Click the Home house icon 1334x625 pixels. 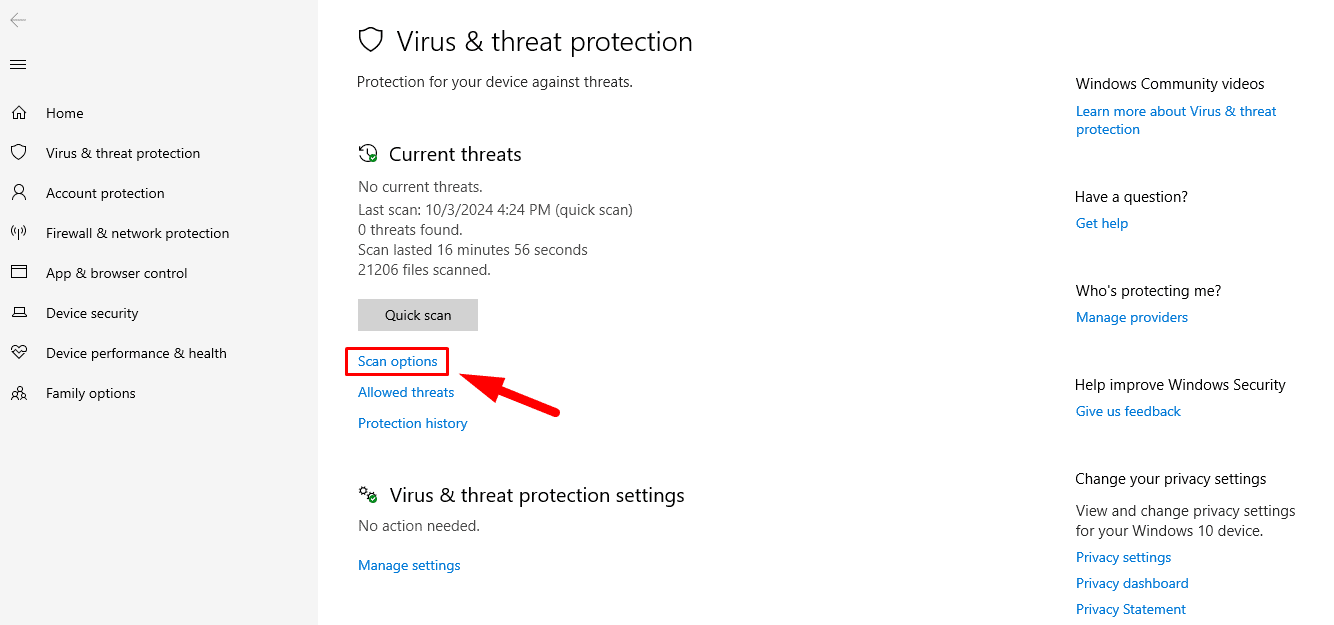coord(18,113)
